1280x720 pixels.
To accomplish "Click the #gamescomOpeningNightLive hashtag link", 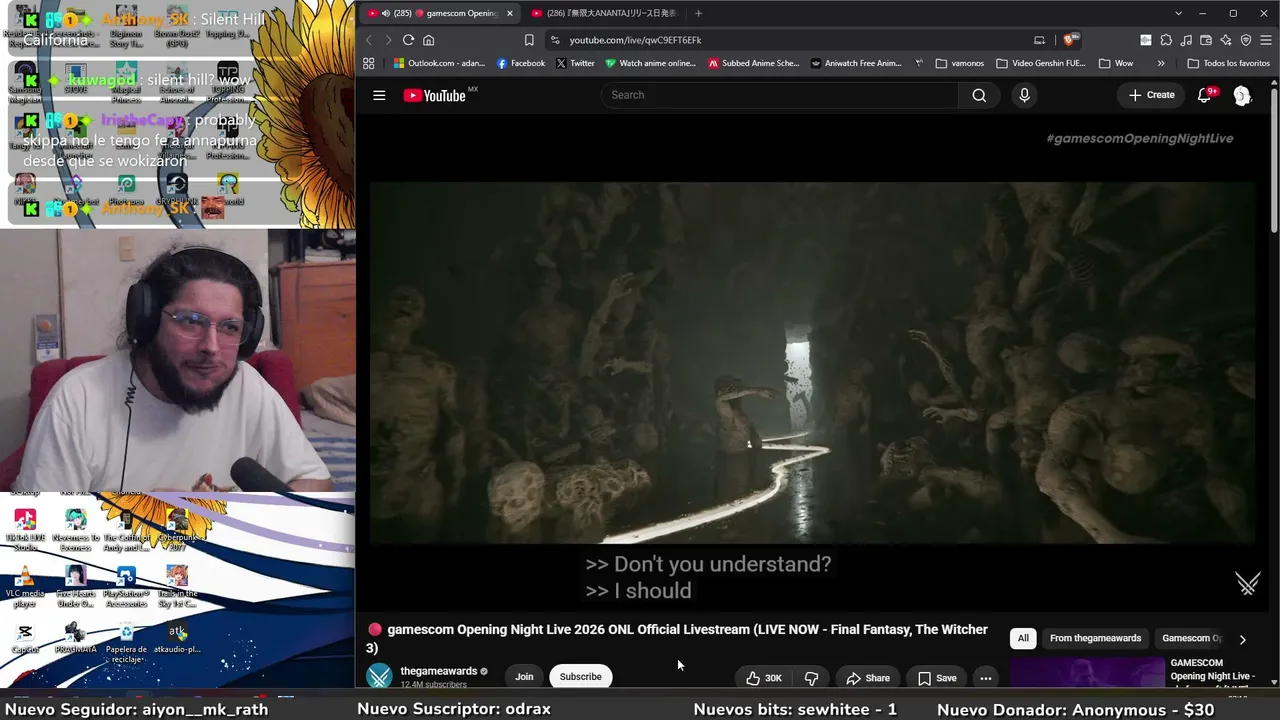I will (1140, 138).
